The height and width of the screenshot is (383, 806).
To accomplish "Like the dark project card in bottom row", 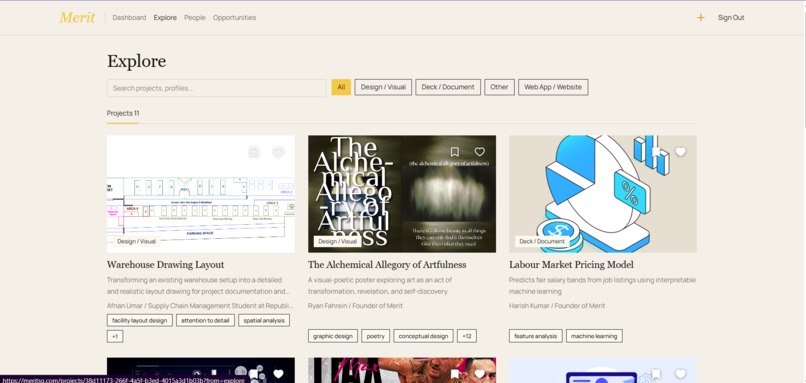I will pos(278,374).
